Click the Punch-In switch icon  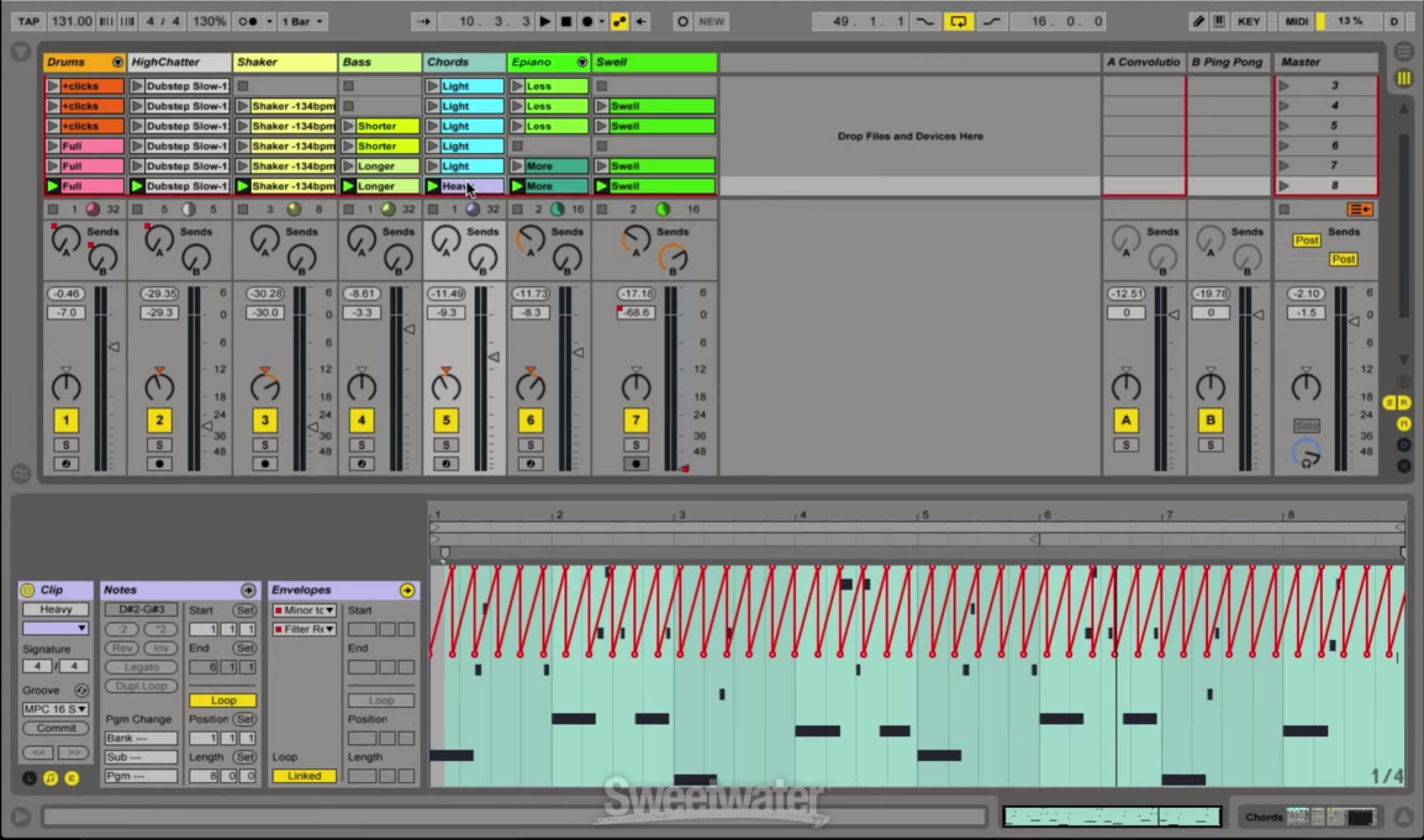click(x=925, y=21)
